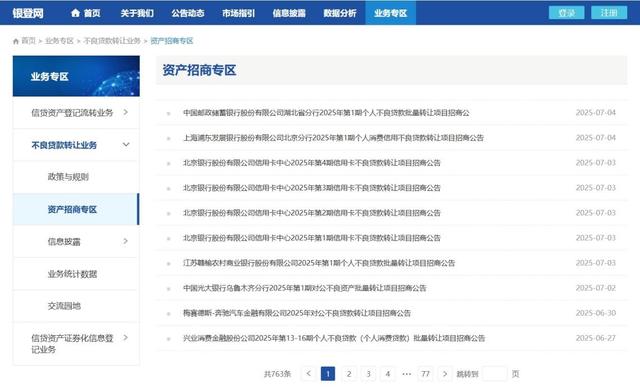
Task: Open the 信息披露 top navigation menu
Action: [x=289, y=13]
